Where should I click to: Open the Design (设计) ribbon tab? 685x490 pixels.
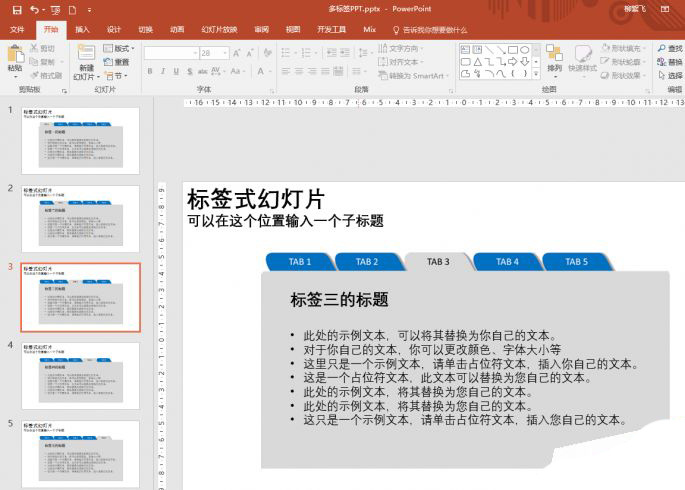[114, 30]
